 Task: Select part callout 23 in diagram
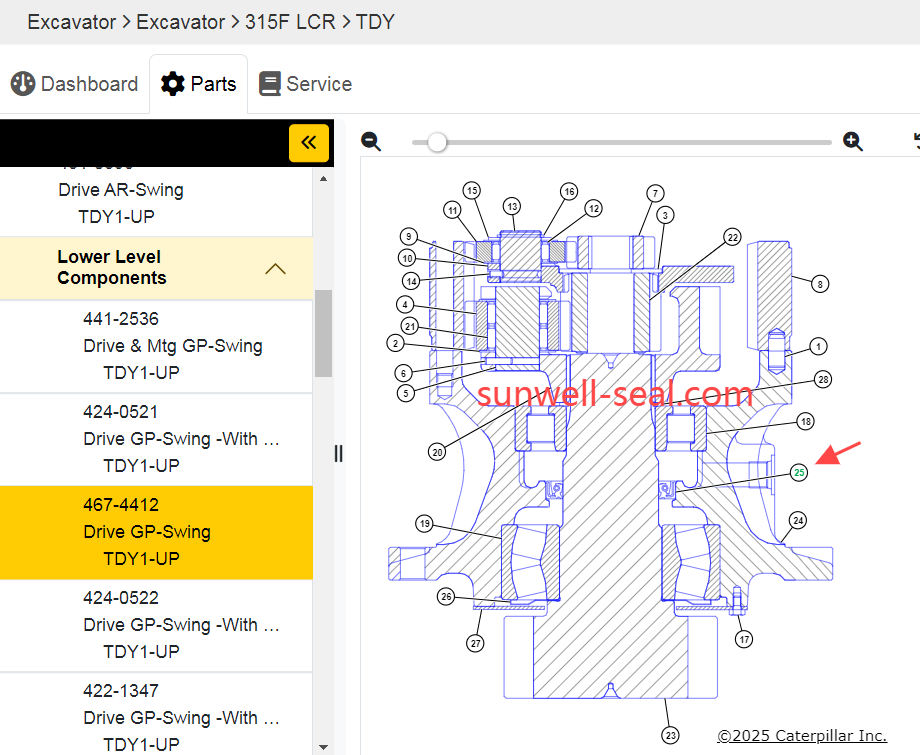click(x=670, y=736)
